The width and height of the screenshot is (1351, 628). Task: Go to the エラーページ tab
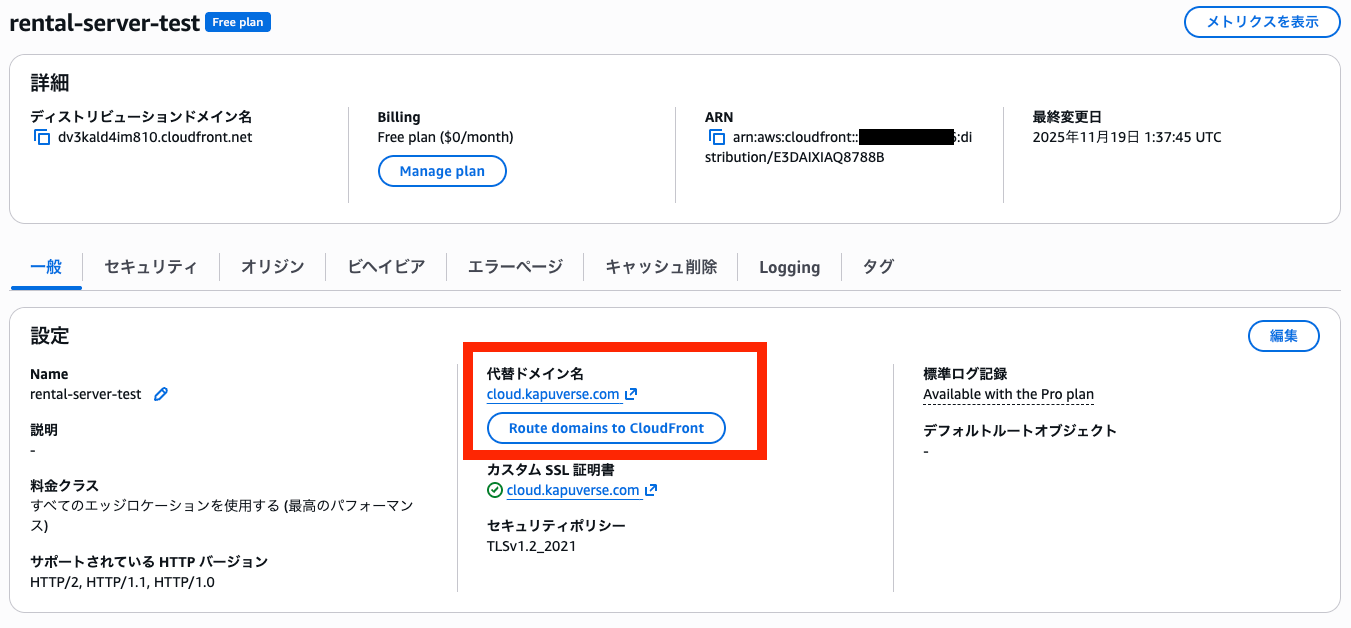[515, 266]
